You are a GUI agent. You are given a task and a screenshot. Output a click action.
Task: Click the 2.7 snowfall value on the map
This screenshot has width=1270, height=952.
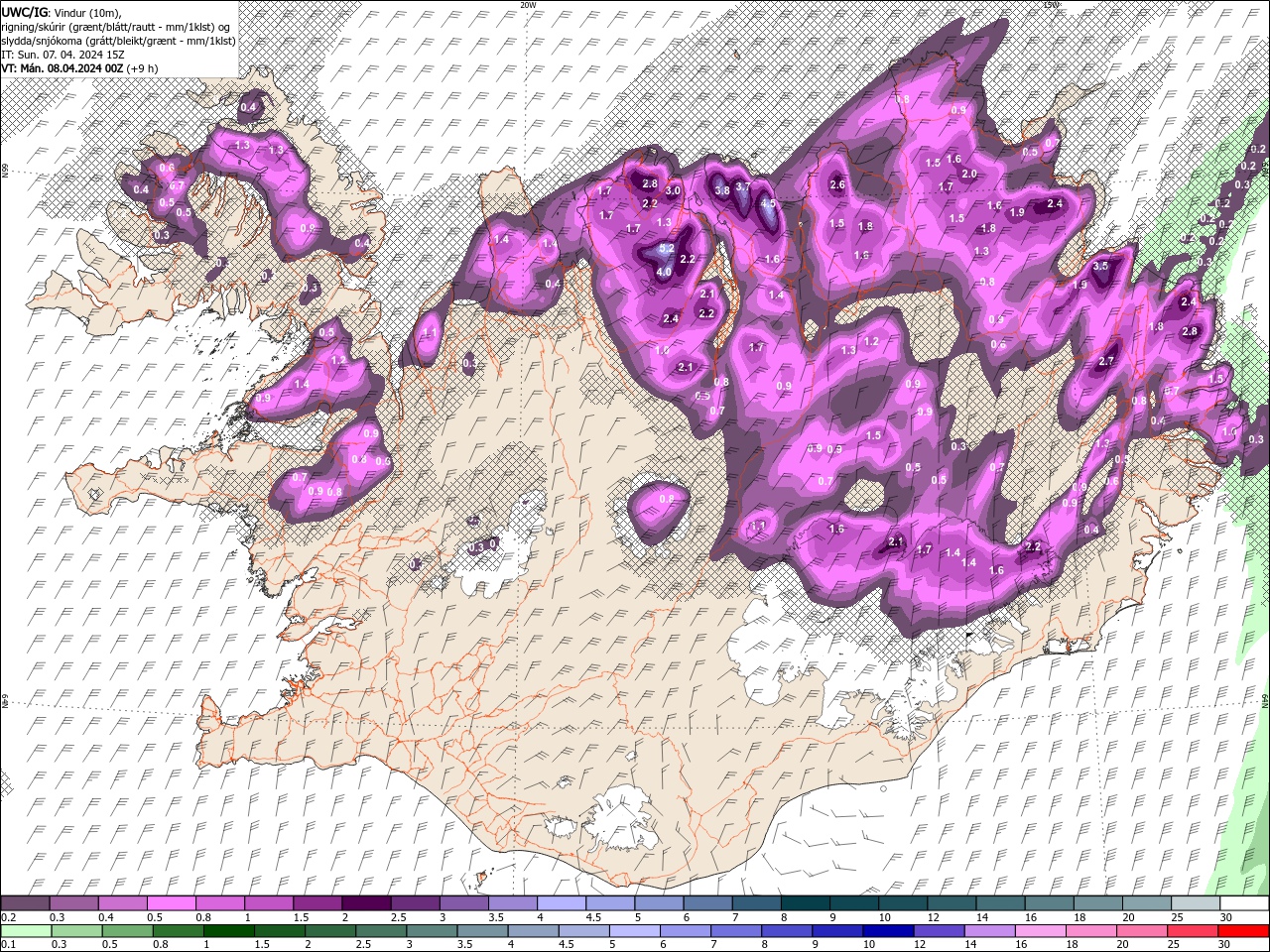(1108, 361)
